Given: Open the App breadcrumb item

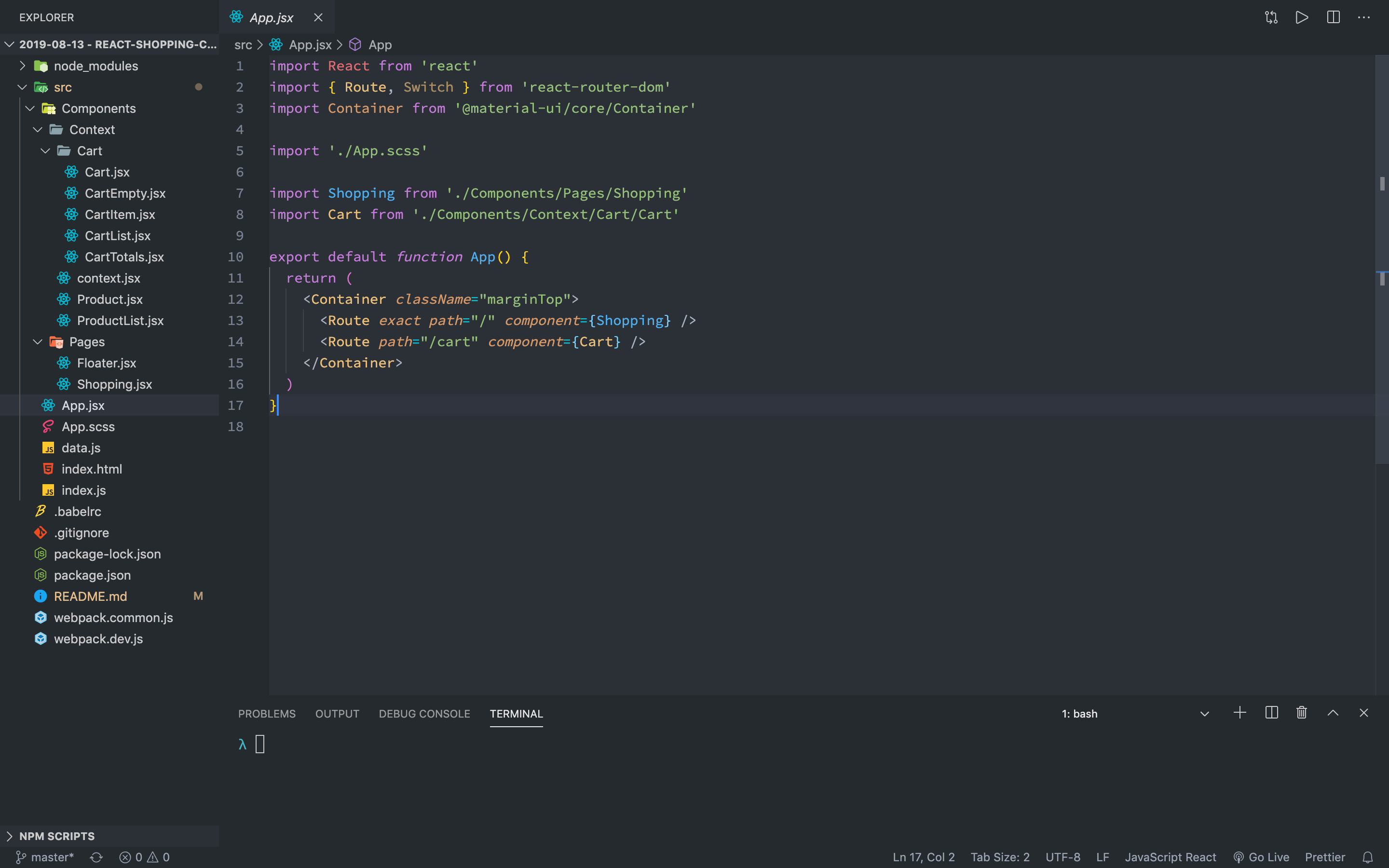Looking at the screenshot, I should (x=380, y=44).
